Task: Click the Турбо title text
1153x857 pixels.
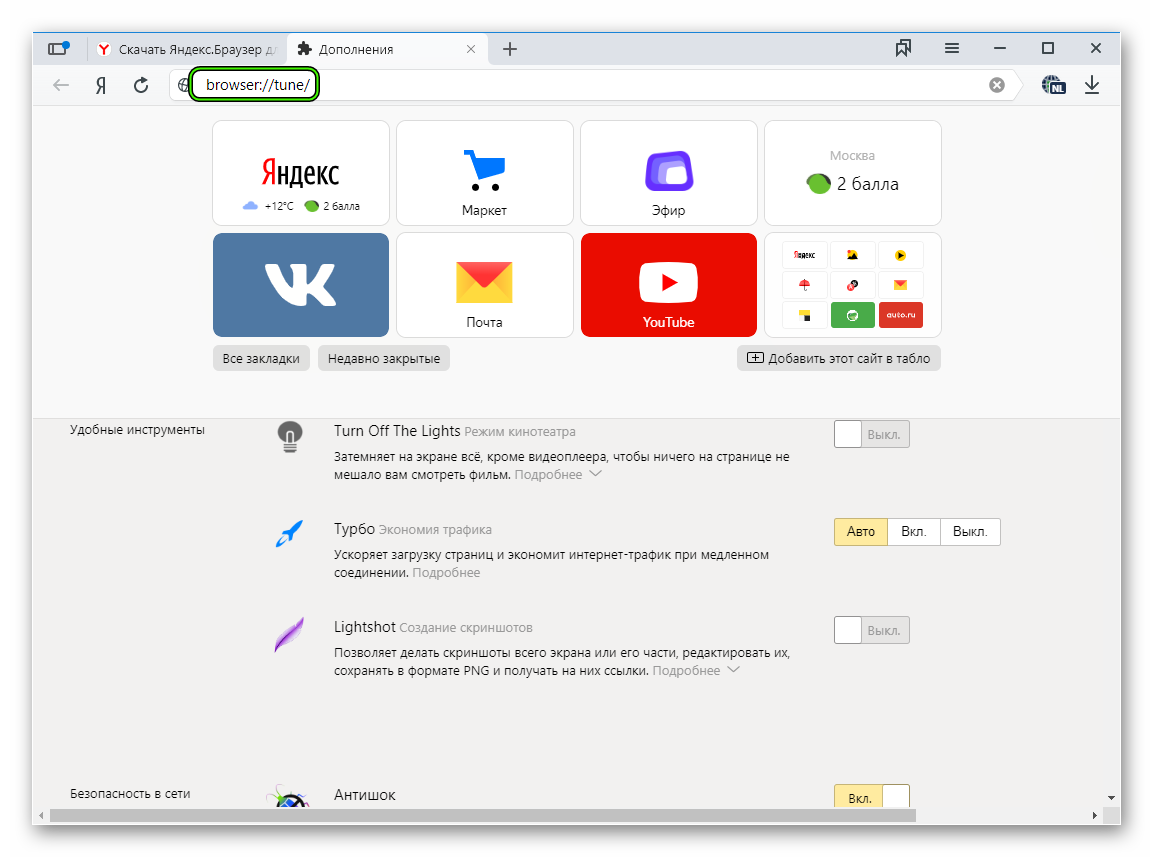Action: (354, 529)
